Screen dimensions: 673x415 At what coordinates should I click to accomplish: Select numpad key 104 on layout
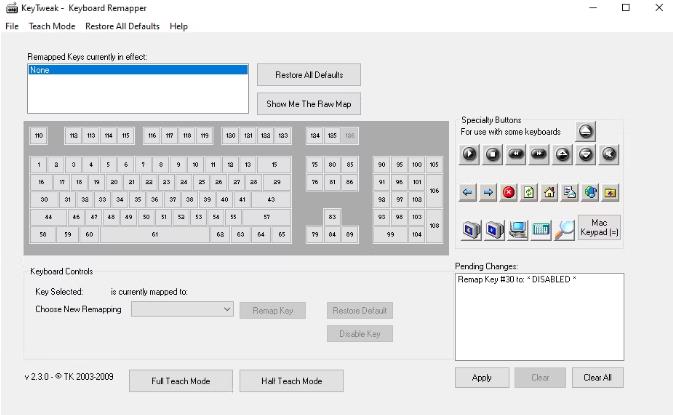click(x=417, y=234)
